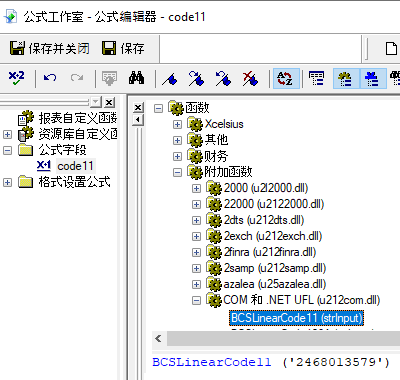Viewport: 400px width, 380px height.
Task: Click in formula text BCSLinearCode11 ('2468013579')
Action: pos(271,362)
